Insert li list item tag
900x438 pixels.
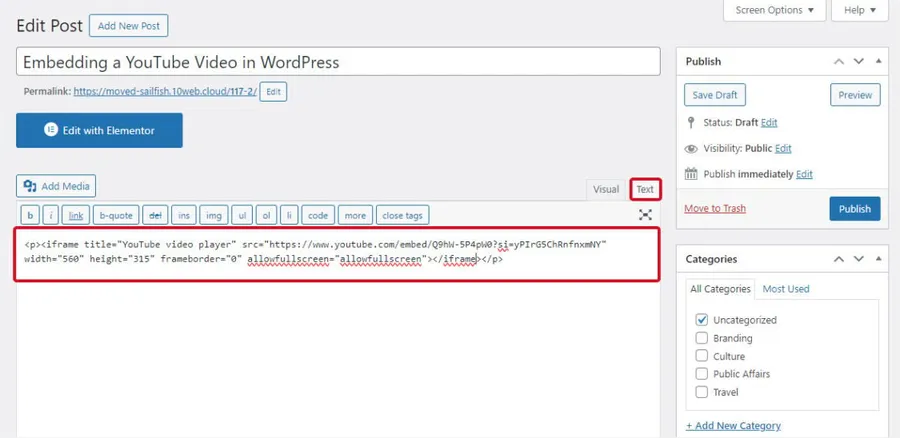coord(289,215)
